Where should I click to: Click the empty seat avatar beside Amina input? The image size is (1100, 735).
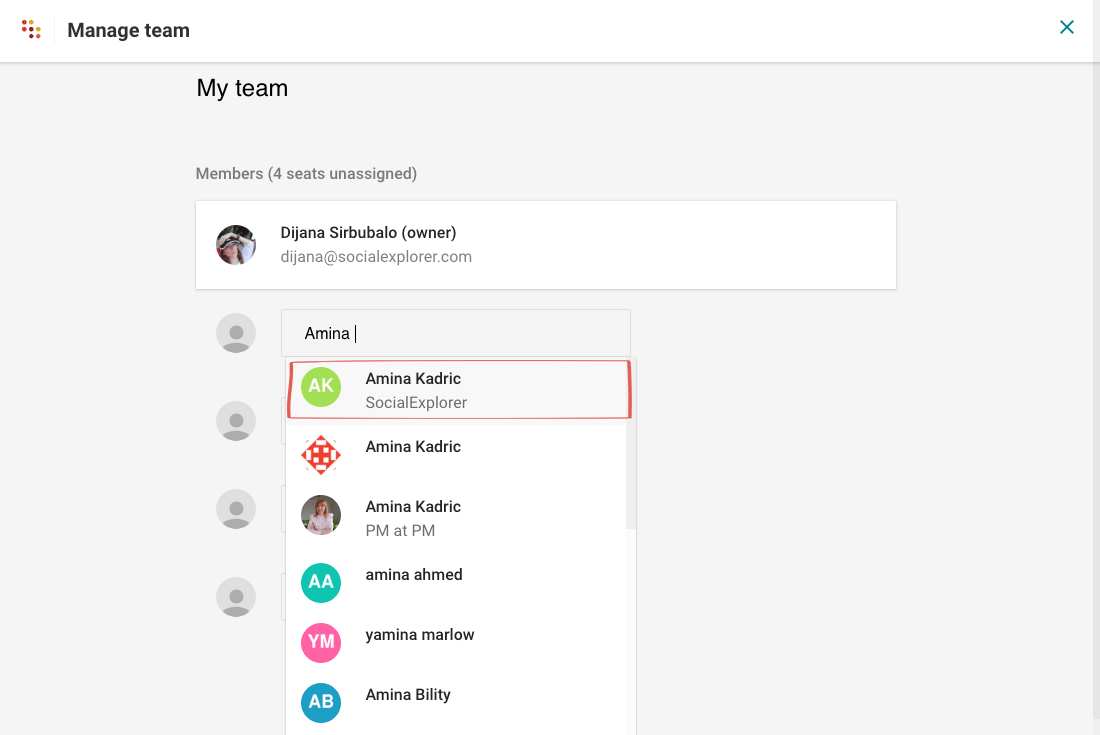pos(236,333)
